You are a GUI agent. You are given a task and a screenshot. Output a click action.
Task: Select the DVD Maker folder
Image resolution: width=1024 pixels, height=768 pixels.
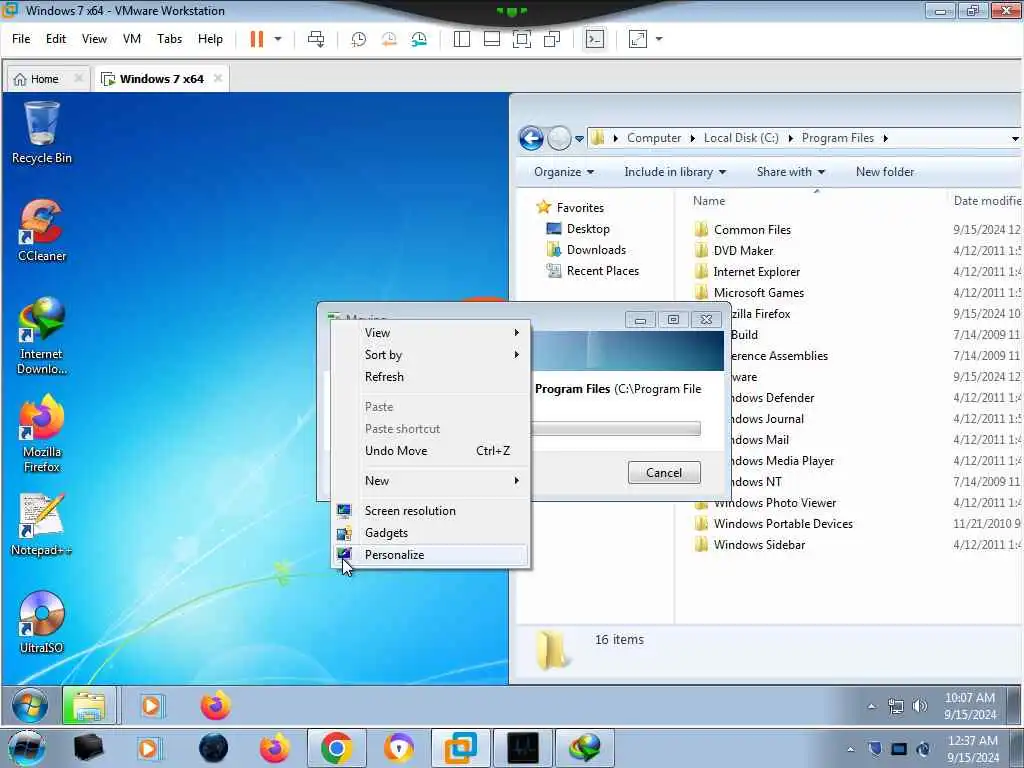point(743,250)
